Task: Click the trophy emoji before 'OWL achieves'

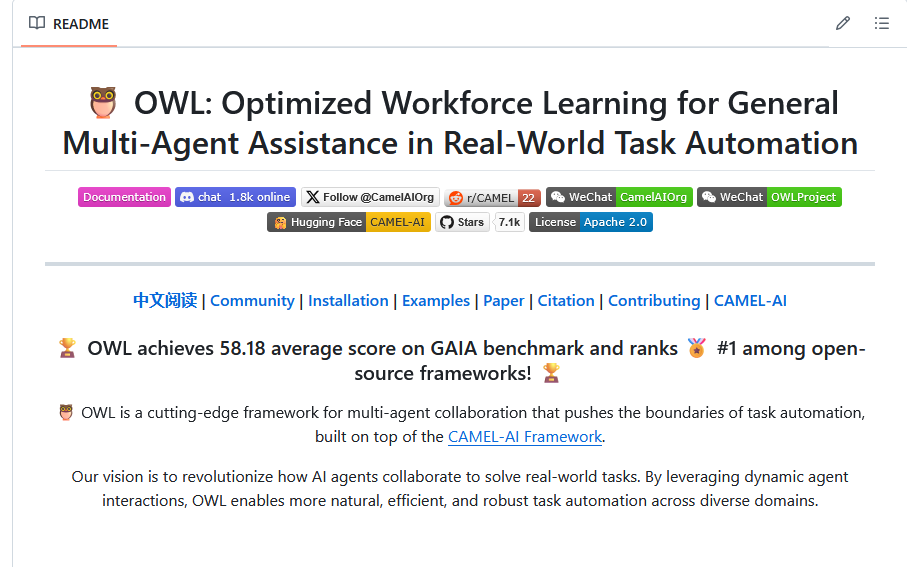Action: tap(67, 348)
